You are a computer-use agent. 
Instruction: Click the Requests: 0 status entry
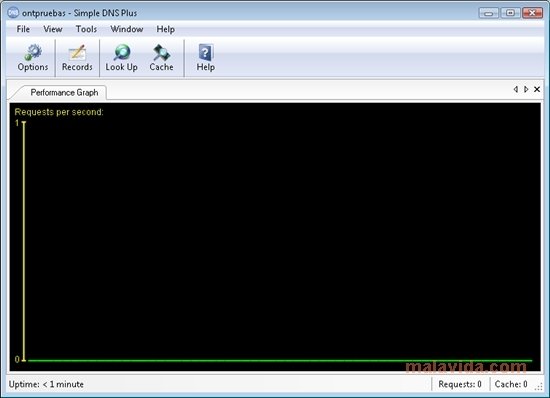click(x=460, y=384)
